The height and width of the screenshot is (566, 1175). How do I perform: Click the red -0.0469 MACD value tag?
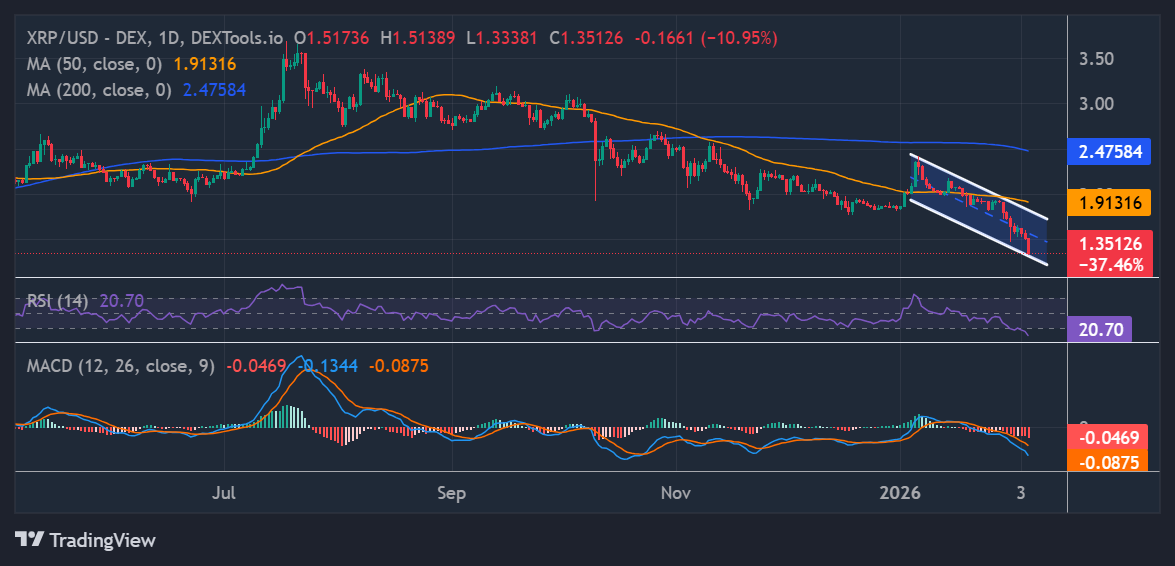coord(1108,437)
